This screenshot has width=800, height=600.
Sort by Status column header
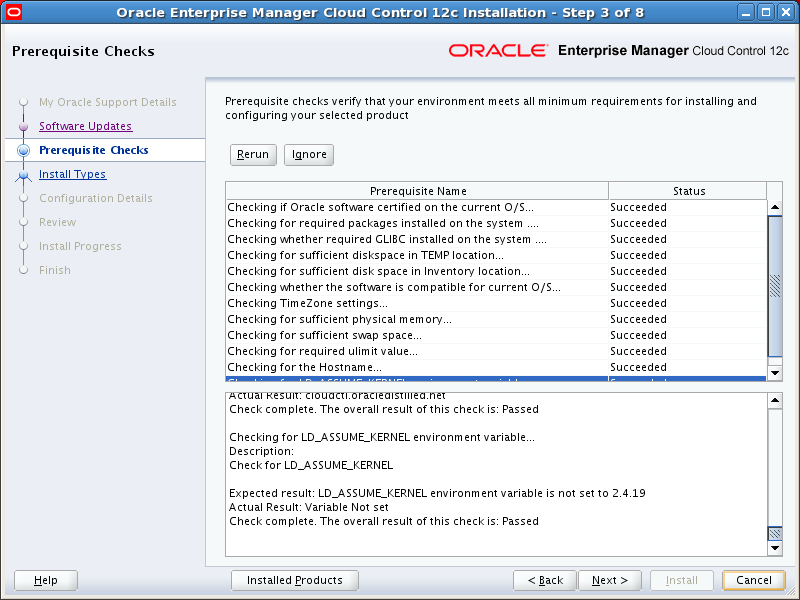click(688, 191)
